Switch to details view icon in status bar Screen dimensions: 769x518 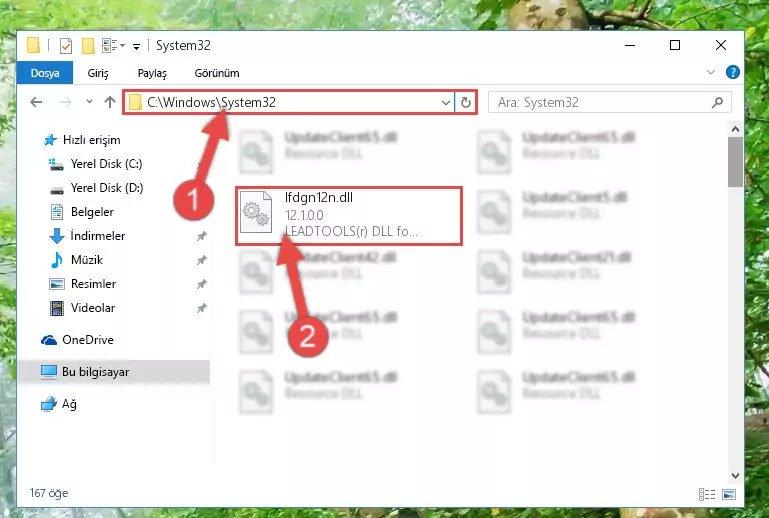(x=707, y=494)
